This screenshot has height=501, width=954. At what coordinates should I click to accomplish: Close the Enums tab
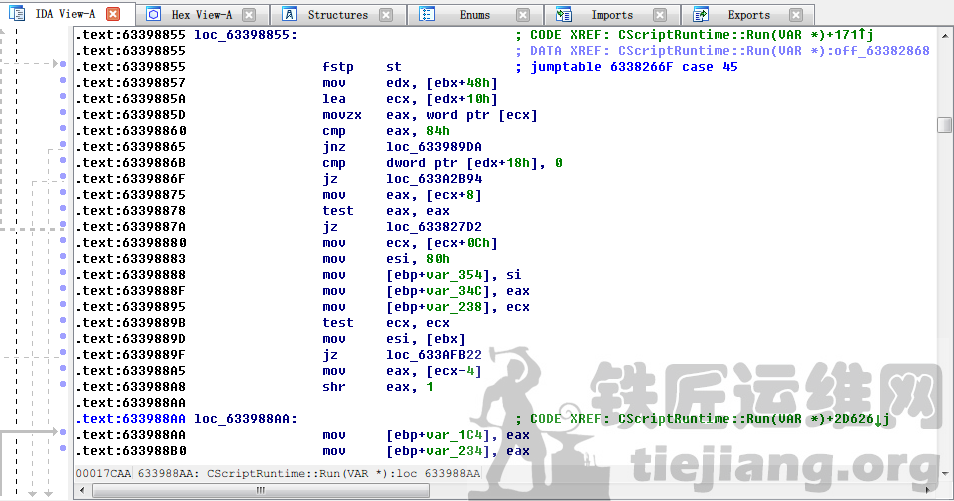coord(523,15)
